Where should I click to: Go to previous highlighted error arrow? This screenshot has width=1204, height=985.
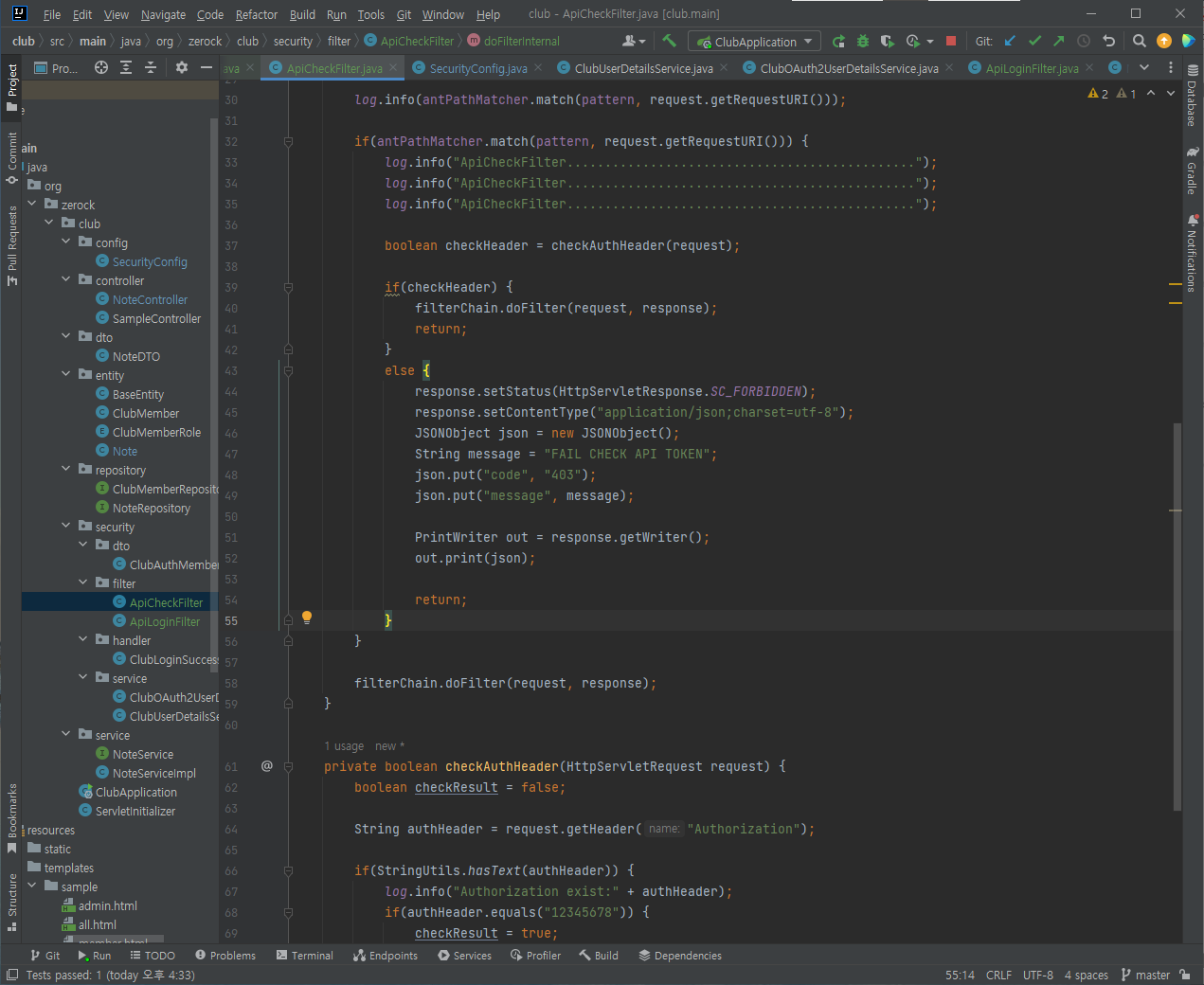(1151, 94)
